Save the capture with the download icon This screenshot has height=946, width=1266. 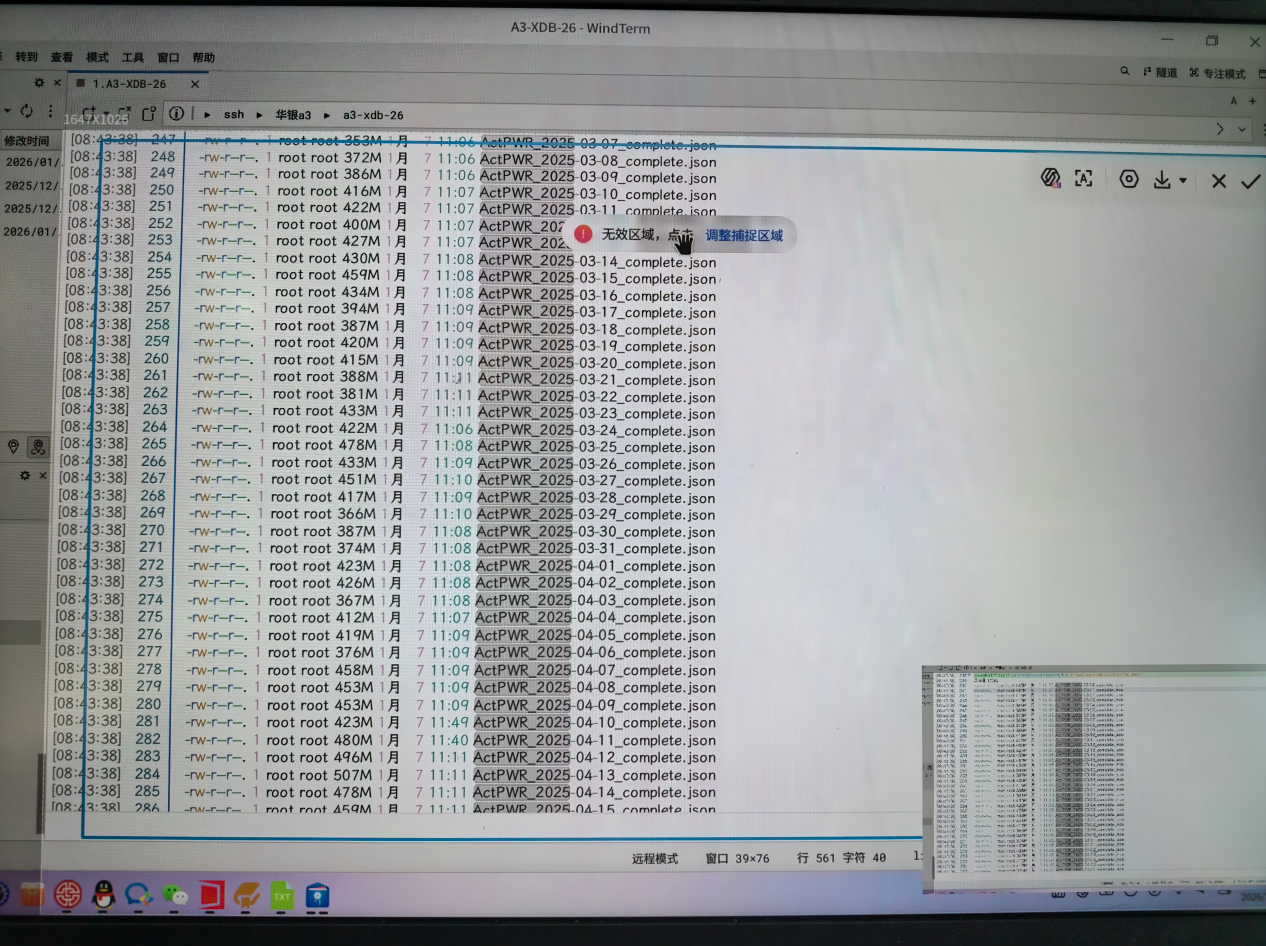[1162, 180]
